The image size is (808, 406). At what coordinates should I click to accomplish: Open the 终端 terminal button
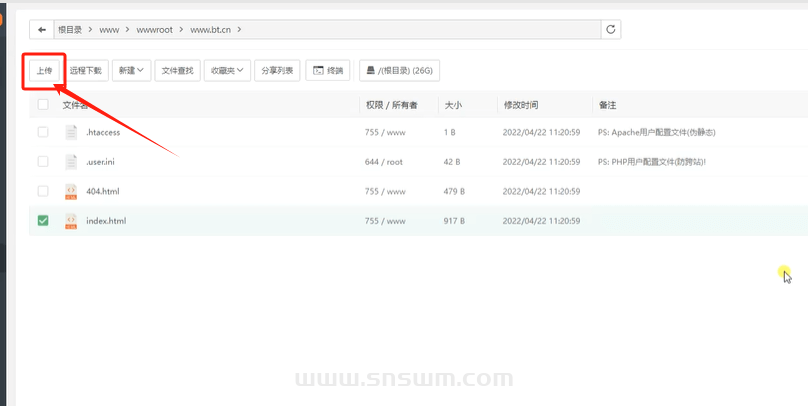328,71
